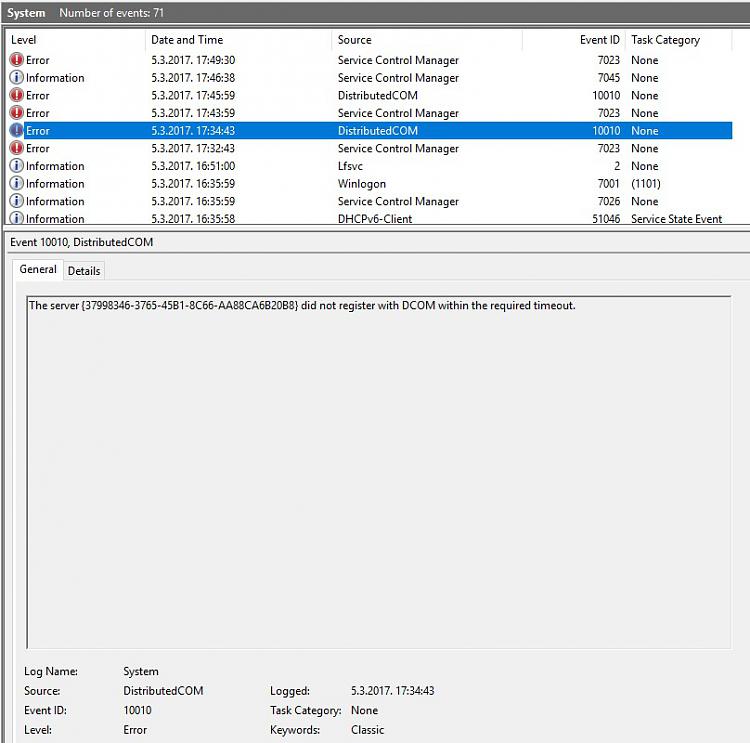750x743 pixels.
Task: Switch to the General tab
Action: pyautogui.click(x=38, y=269)
